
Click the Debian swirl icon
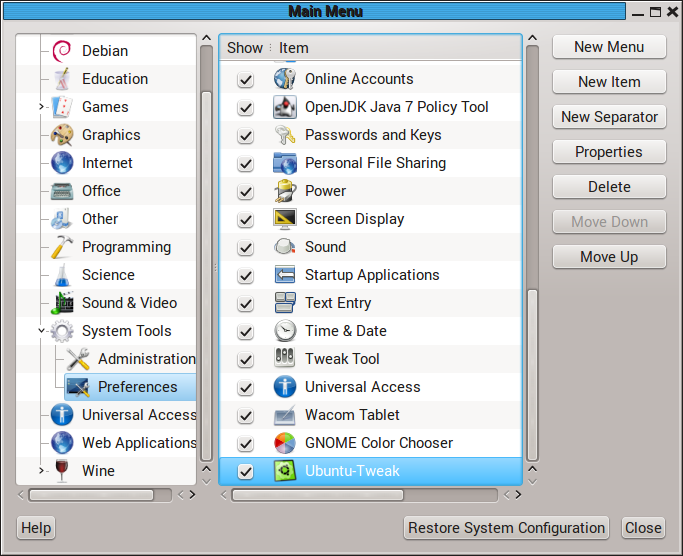(x=62, y=51)
